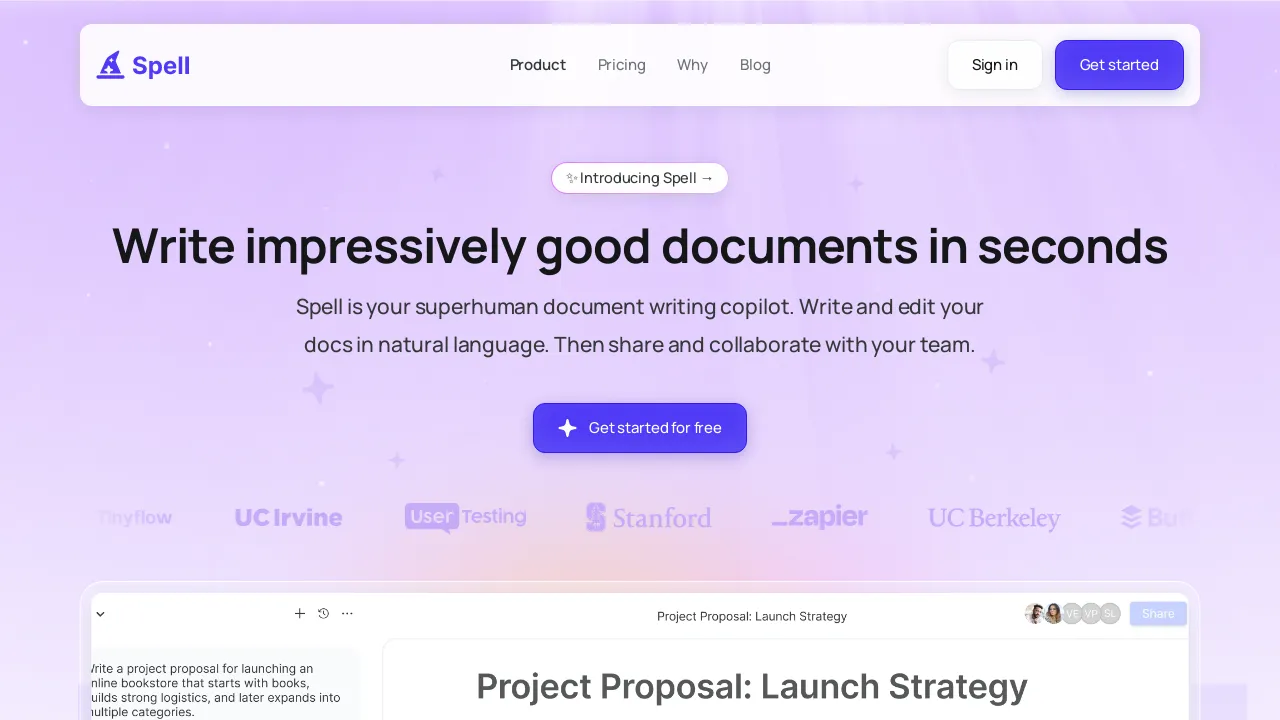Screen dimensions: 1280x720
Task: Open the history clock icon
Action: 323,613
